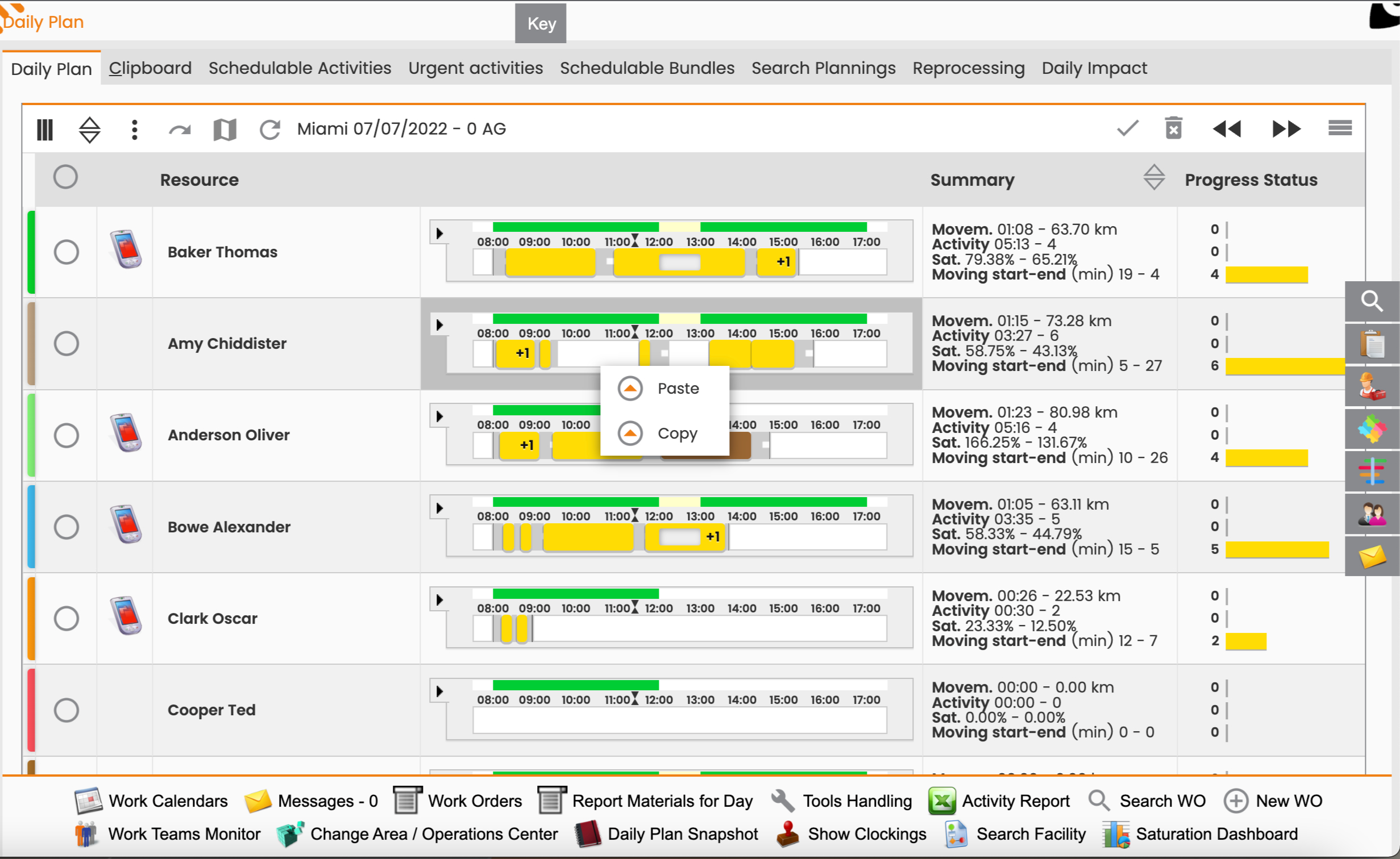Click the delete trash icon in toolbar
Image resolution: width=1400 pixels, height=859 pixels.
click(1174, 128)
